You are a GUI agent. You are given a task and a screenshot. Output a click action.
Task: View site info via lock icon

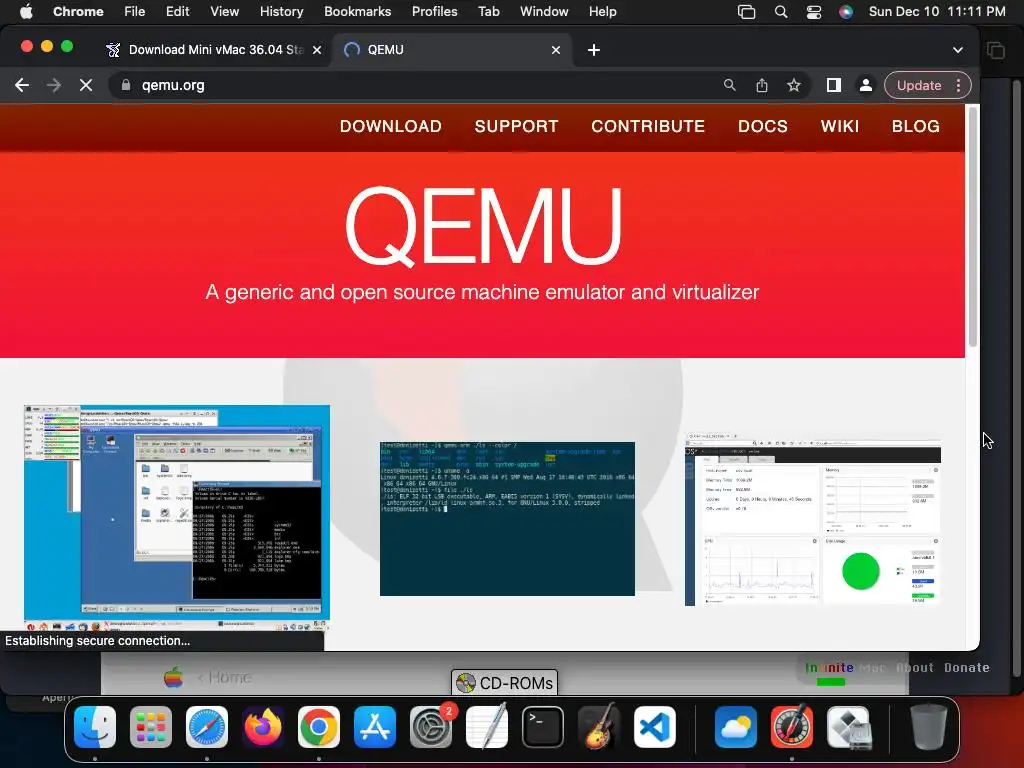pos(126,85)
